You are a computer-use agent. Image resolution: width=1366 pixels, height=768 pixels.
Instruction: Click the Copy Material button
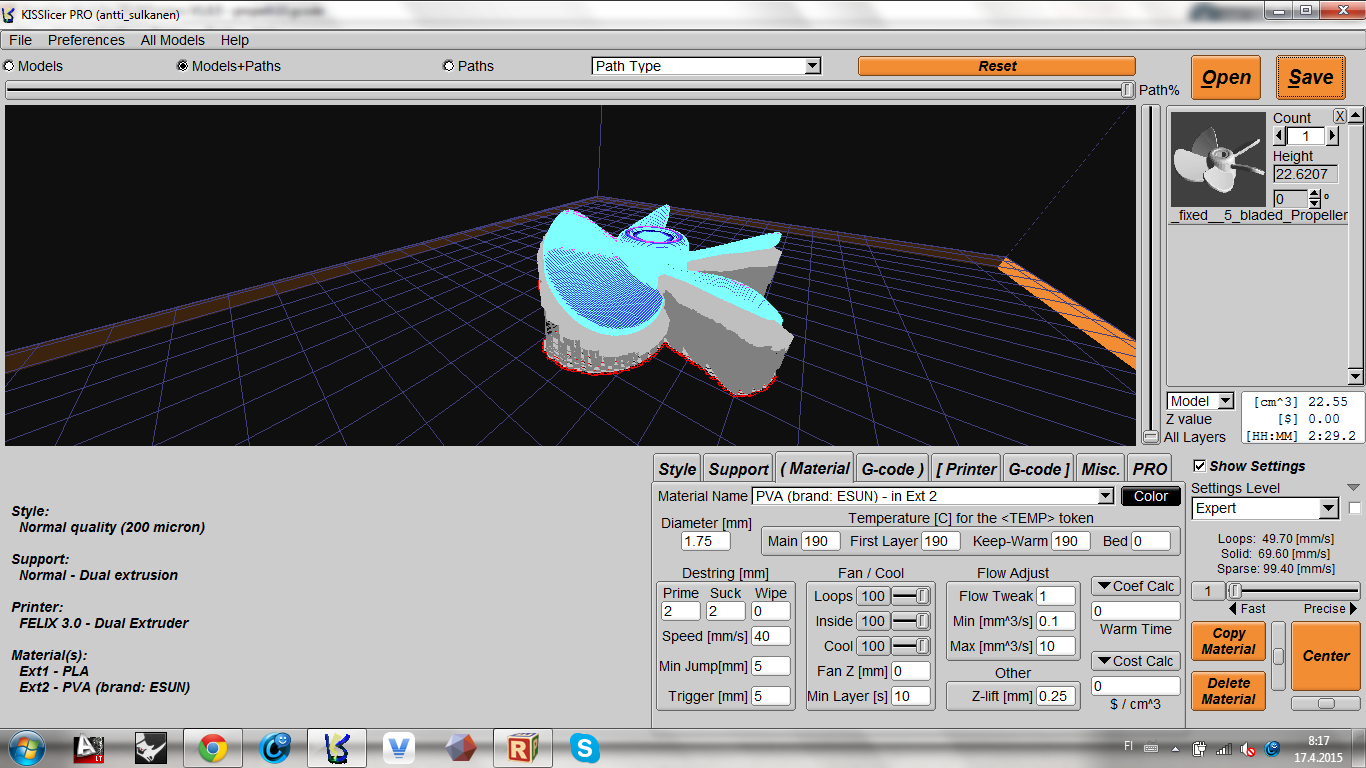[x=1228, y=641]
